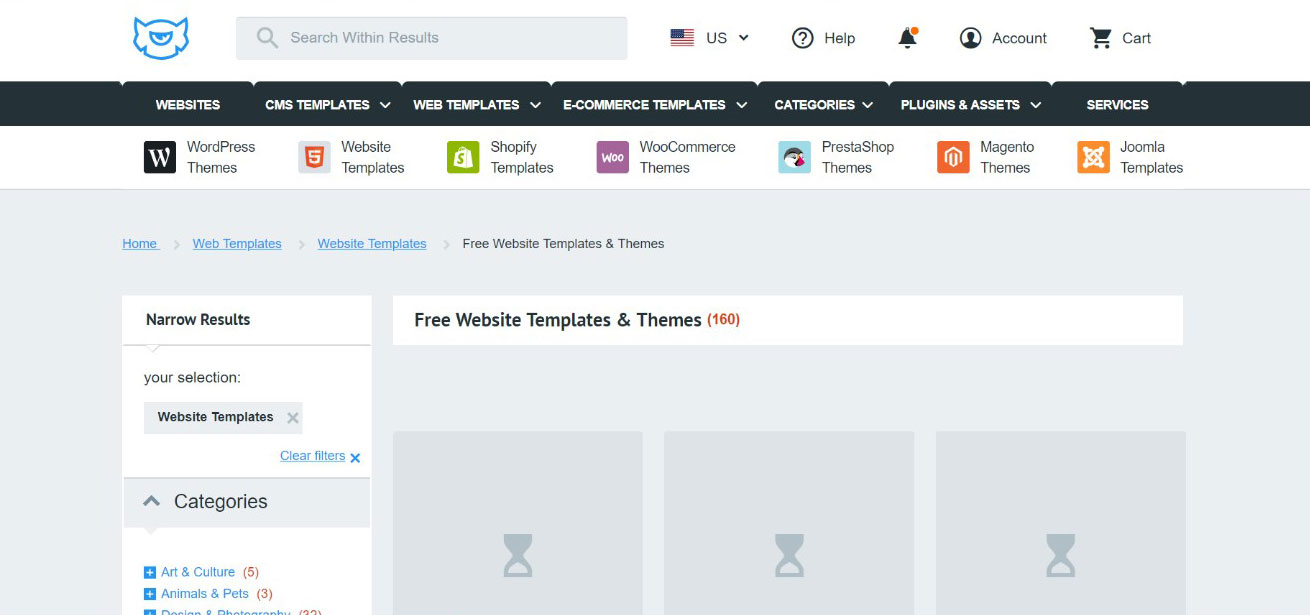Click the (160) results count
This screenshot has width=1310, height=615.
point(723,320)
